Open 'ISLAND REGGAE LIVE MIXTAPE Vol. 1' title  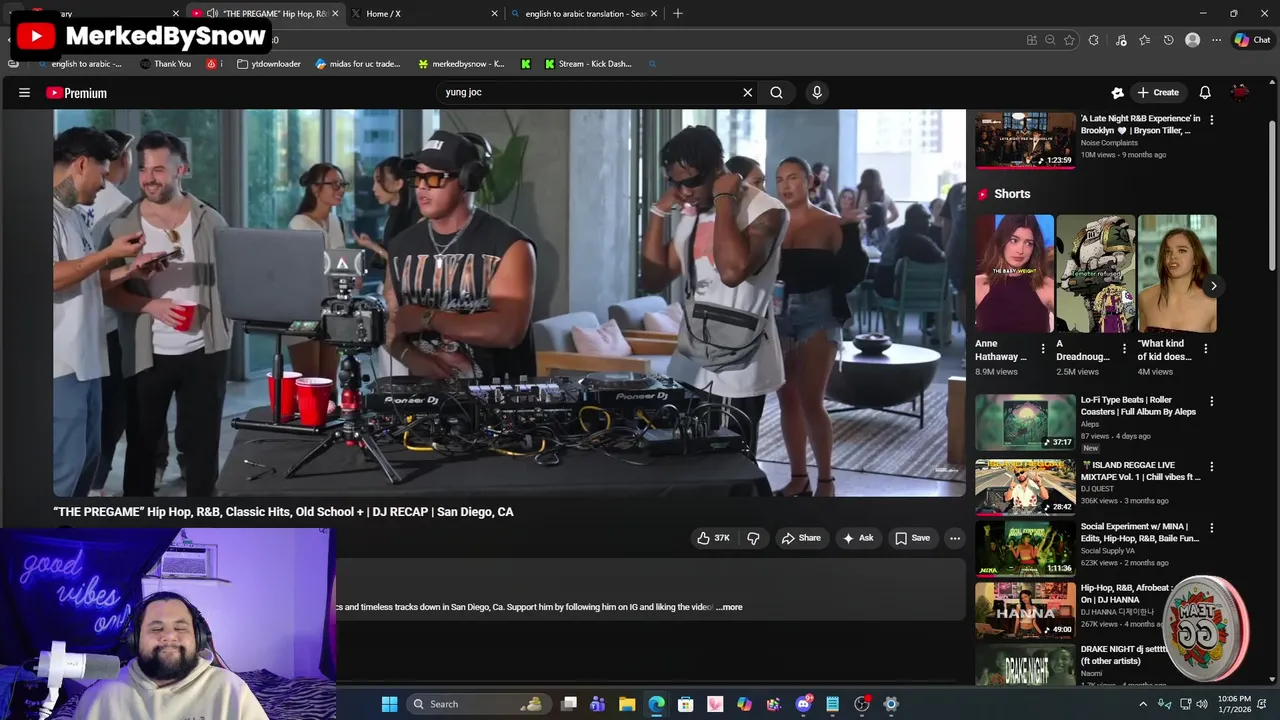[1141, 471]
